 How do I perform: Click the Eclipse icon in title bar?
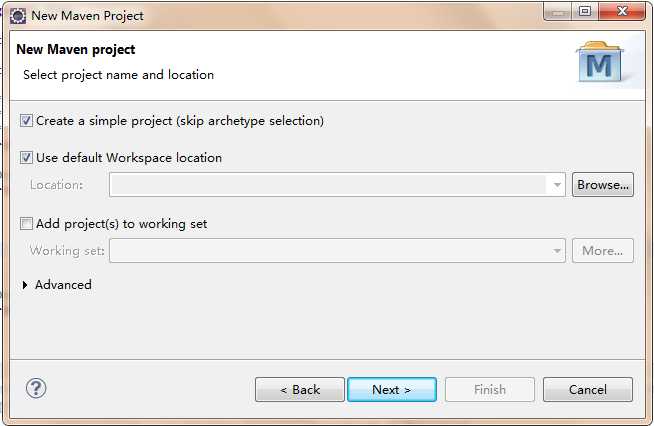coord(18,15)
